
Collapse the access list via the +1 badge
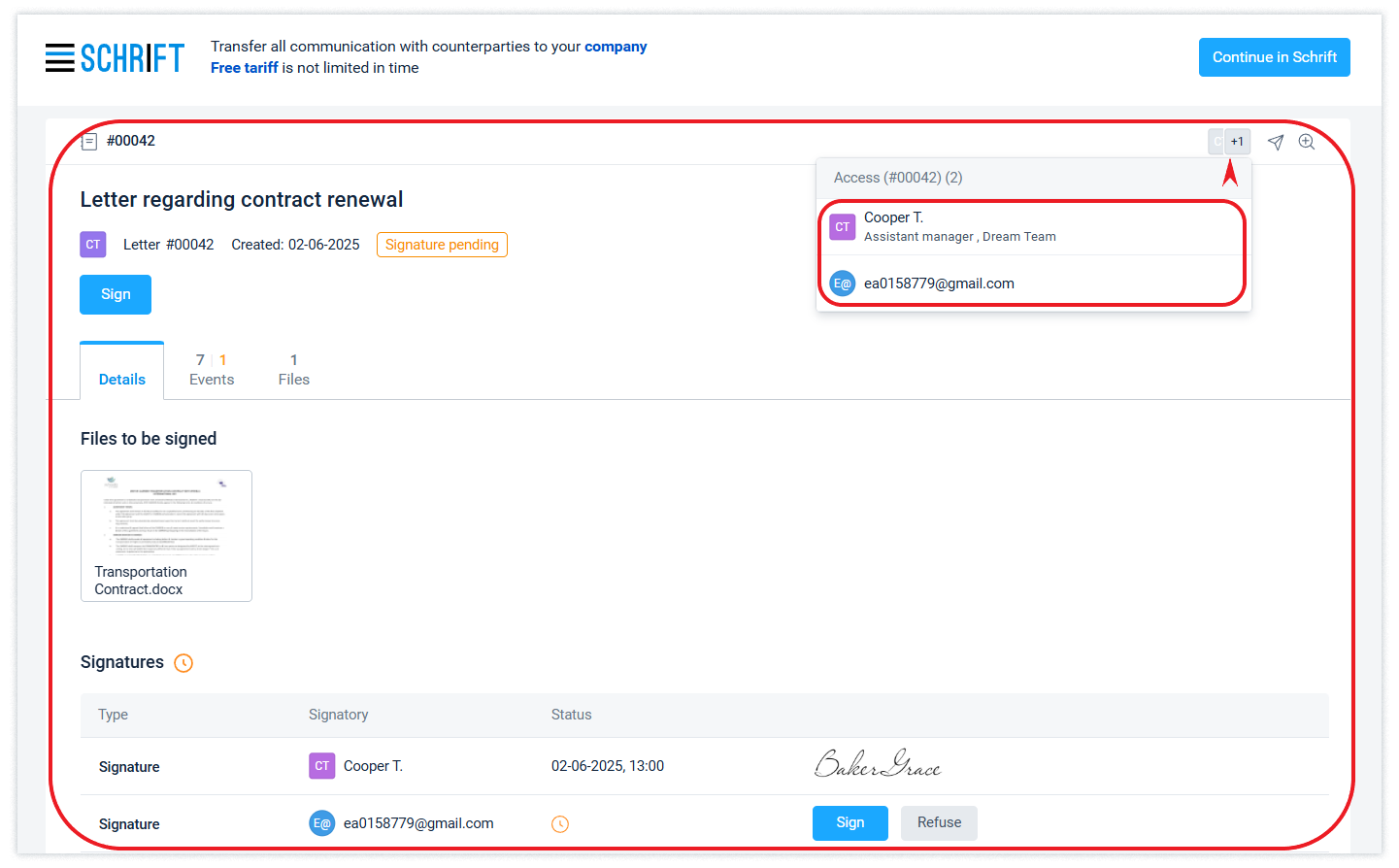click(1237, 142)
